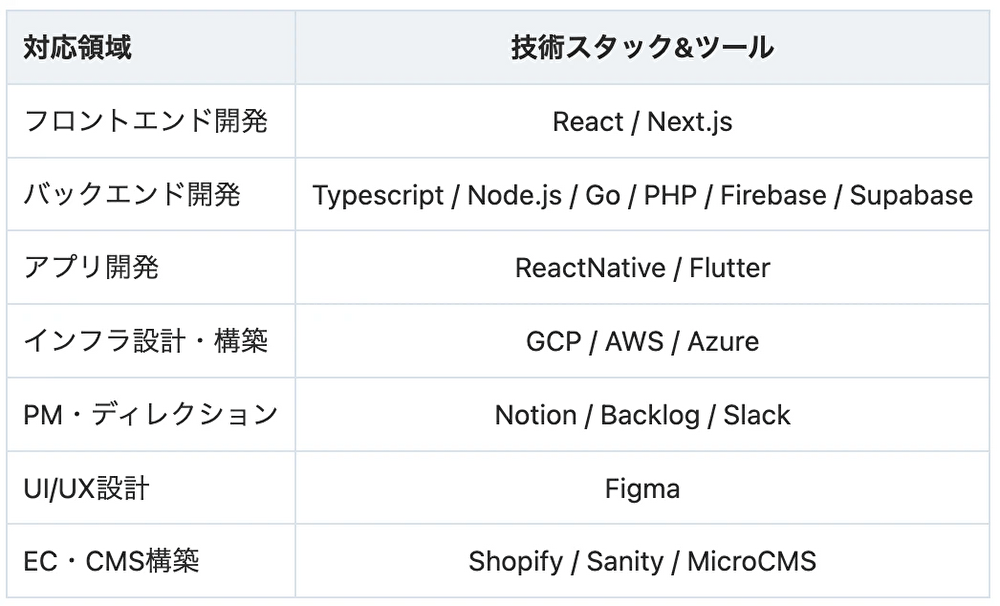The width and height of the screenshot is (1000, 606).
Task: Click the Shopify / Sanity / MicroCMS cell
Action: 642,561
